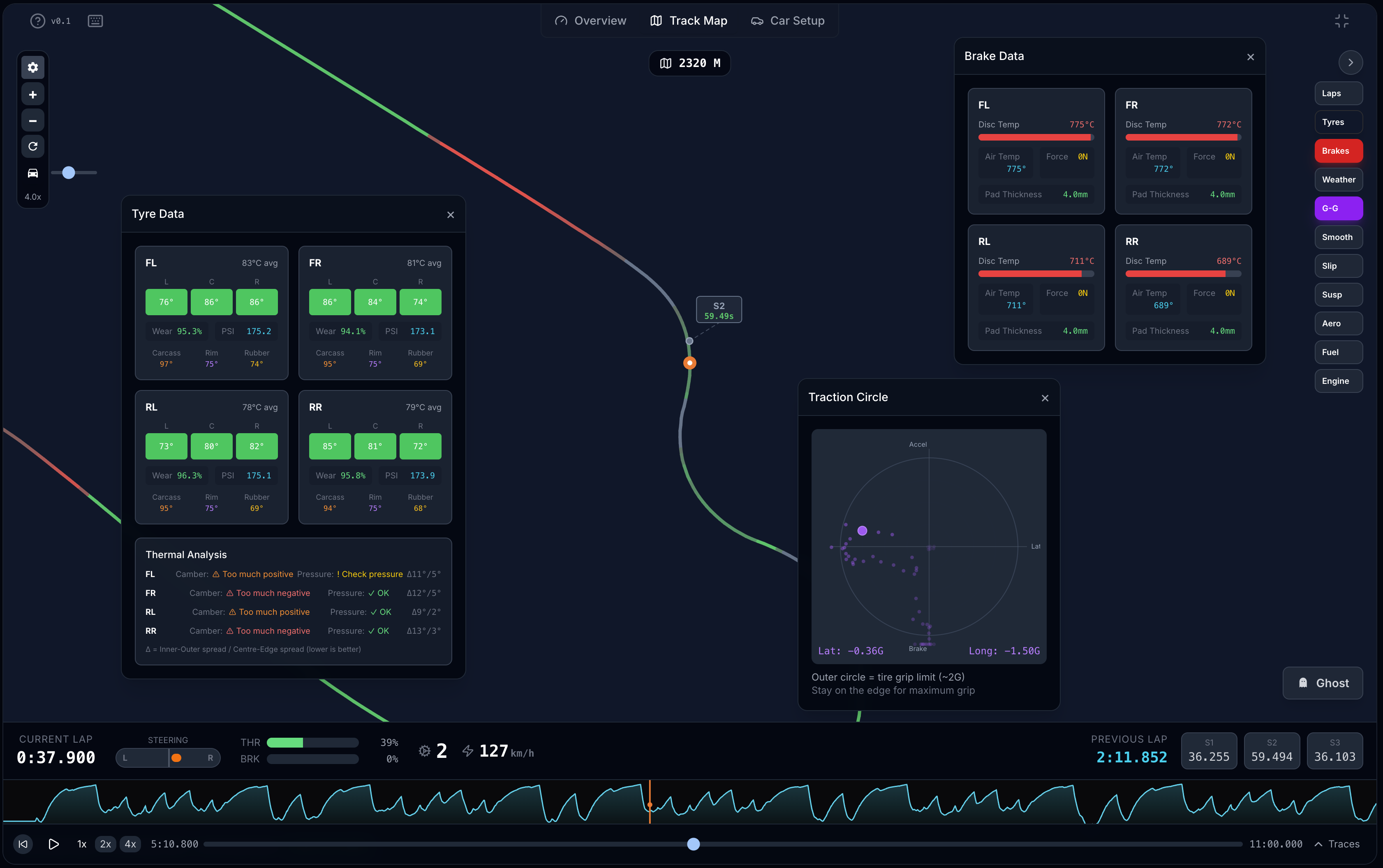Click the 2320 M track distance badge
Screen dimensions: 1383x868
pyautogui.click(x=689, y=63)
